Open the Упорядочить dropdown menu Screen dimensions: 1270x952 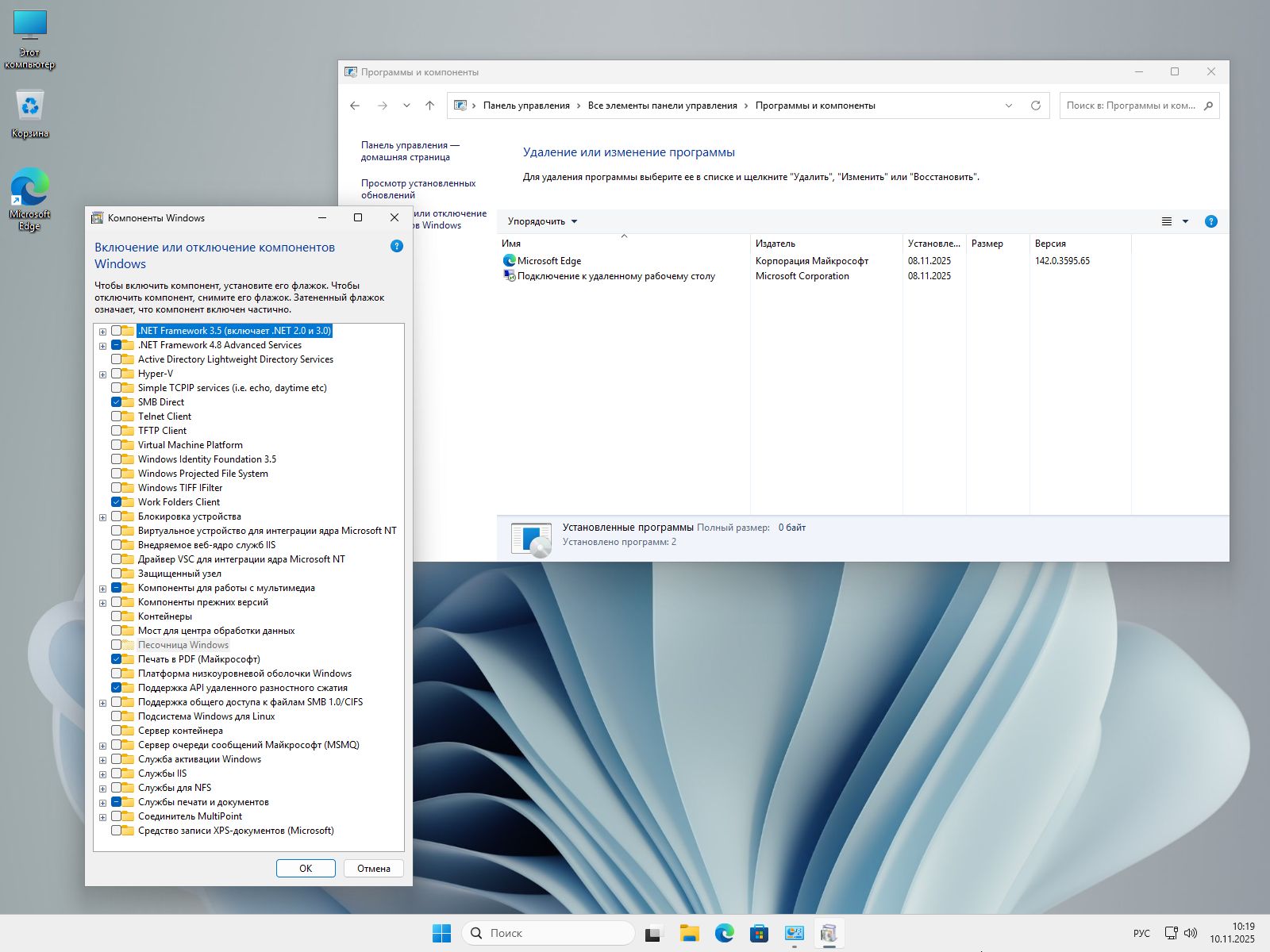[542, 221]
